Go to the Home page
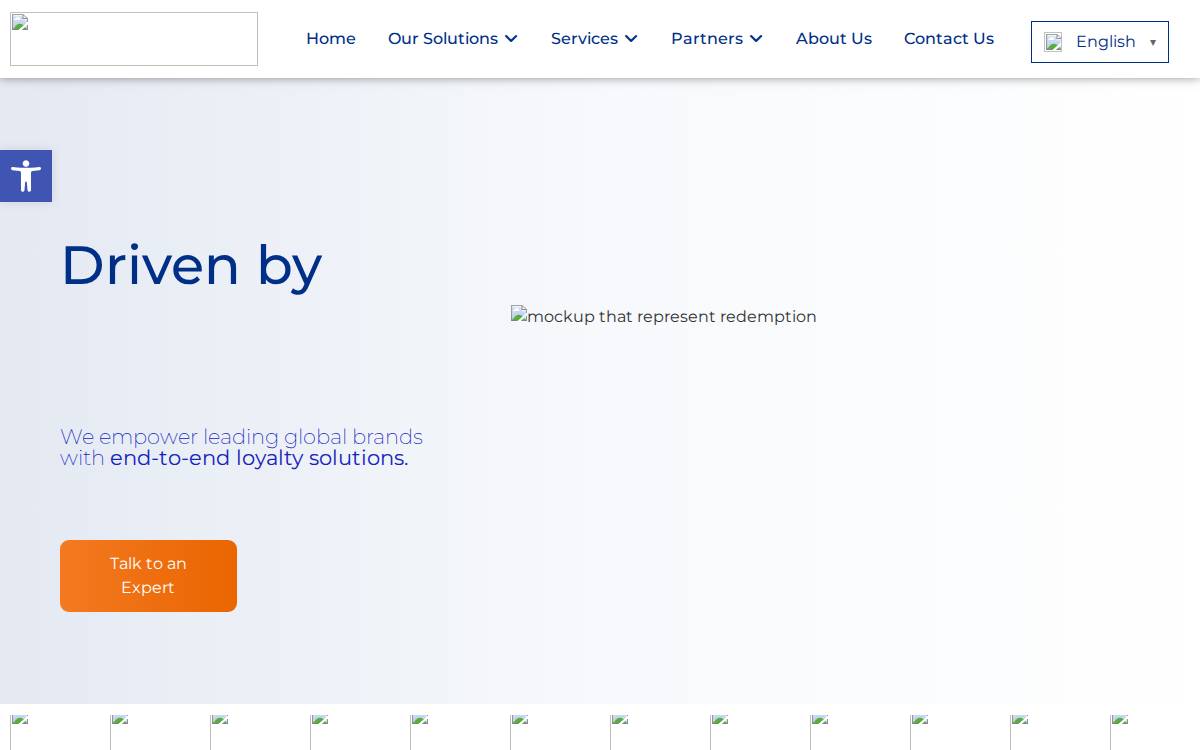1200x750 pixels. point(331,38)
